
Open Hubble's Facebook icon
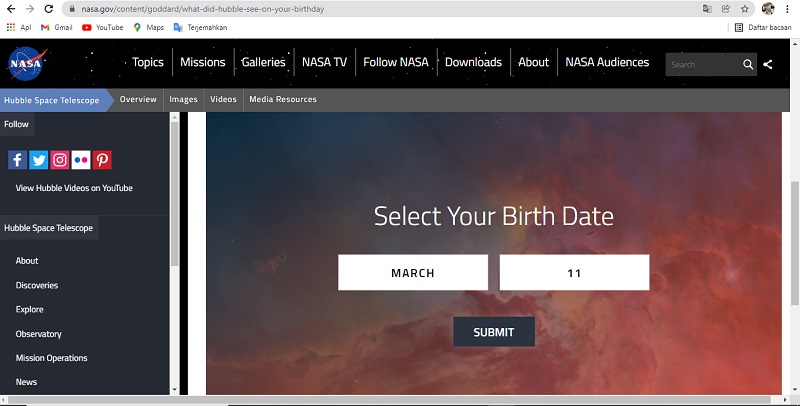tap(17, 160)
